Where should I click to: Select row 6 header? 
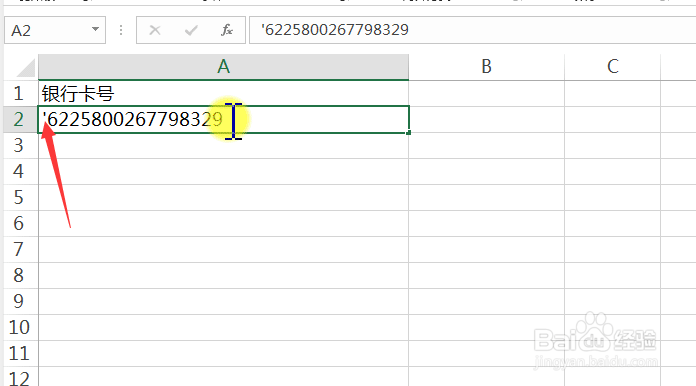(20, 223)
